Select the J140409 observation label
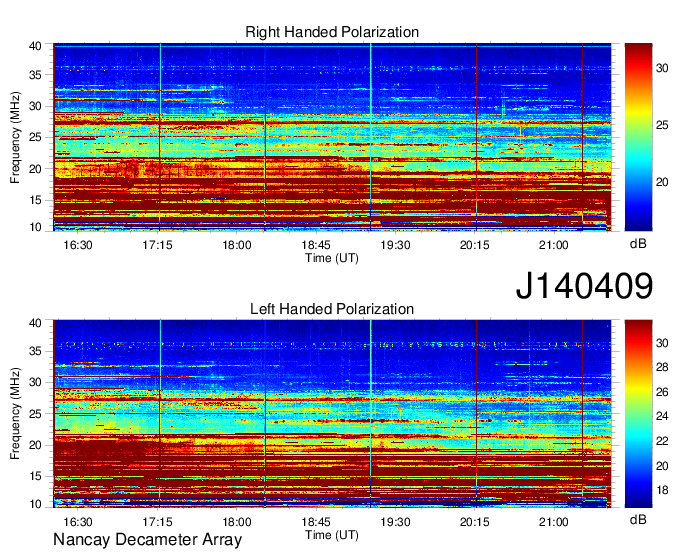The height and width of the screenshot is (552, 680). coord(584,286)
